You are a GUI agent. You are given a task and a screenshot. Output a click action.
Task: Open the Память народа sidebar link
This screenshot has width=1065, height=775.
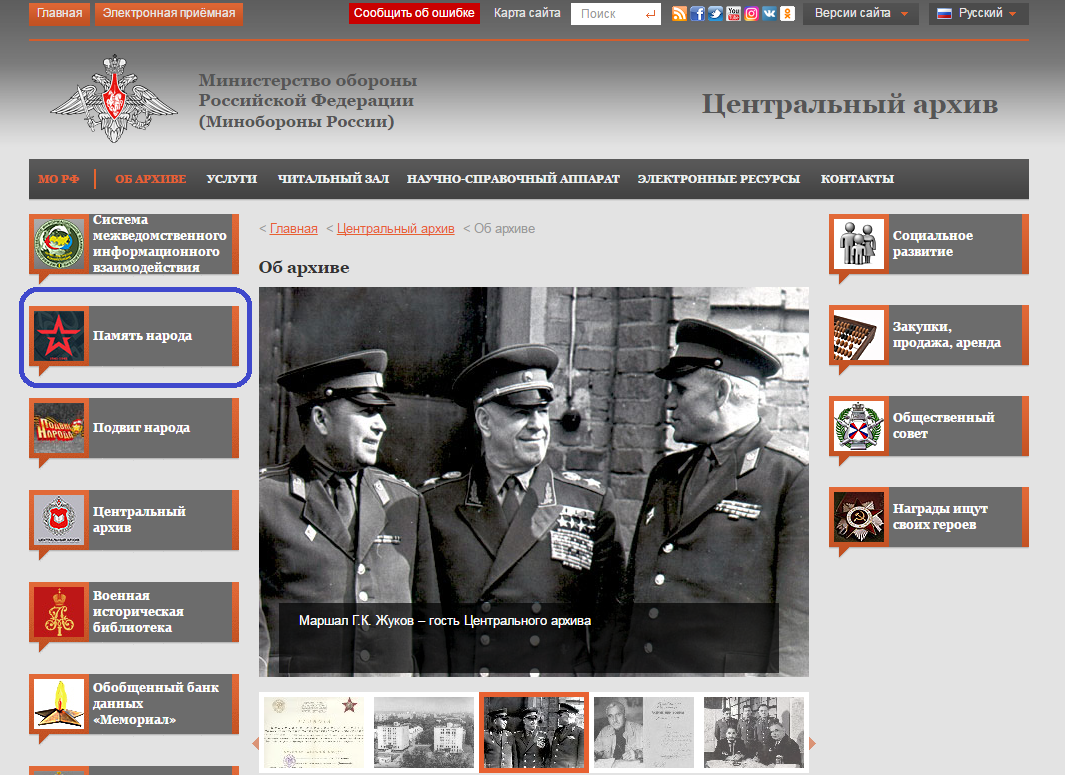coord(143,336)
